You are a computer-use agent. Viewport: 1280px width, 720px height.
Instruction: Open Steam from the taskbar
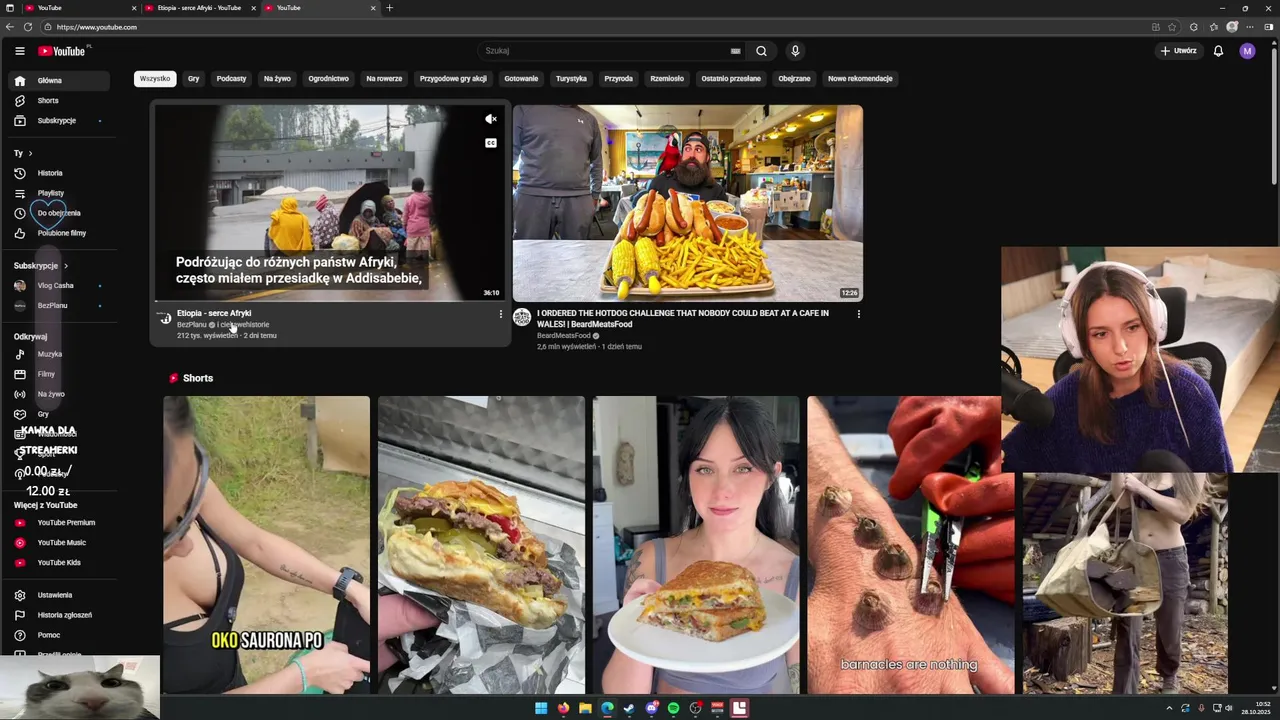pyautogui.click(x=629, y=708)
